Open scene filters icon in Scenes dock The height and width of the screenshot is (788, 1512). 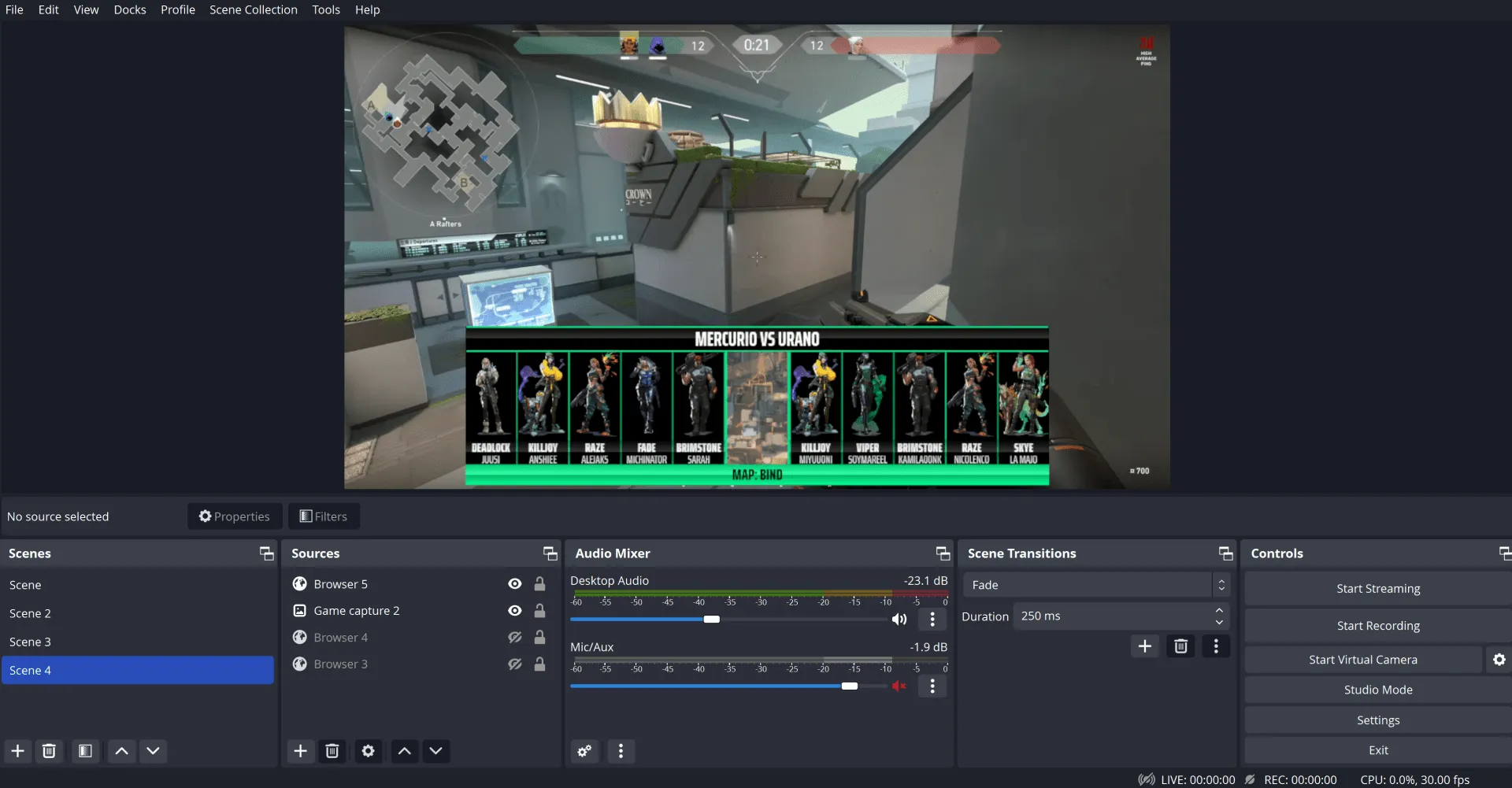(x=85, y=751)
